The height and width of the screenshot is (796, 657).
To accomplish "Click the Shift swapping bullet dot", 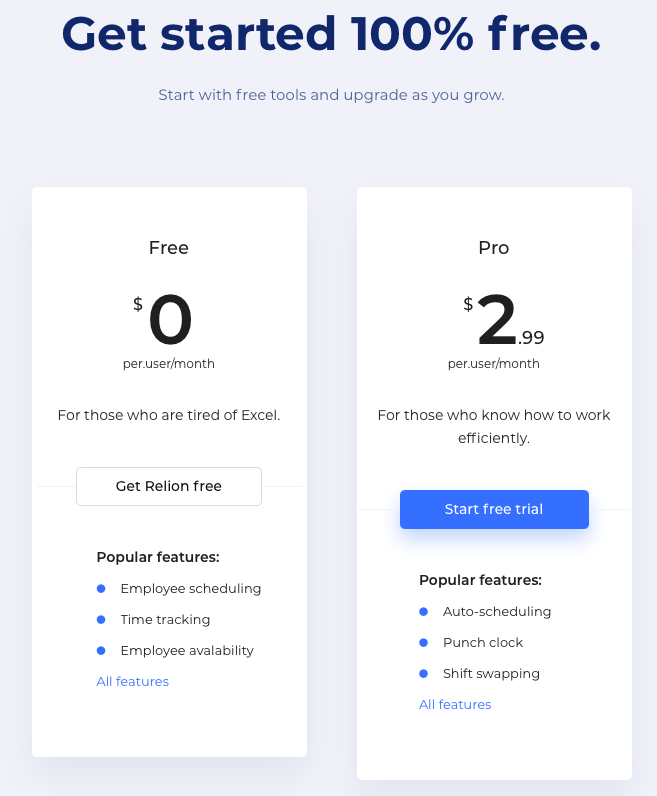I will point(423,673).
